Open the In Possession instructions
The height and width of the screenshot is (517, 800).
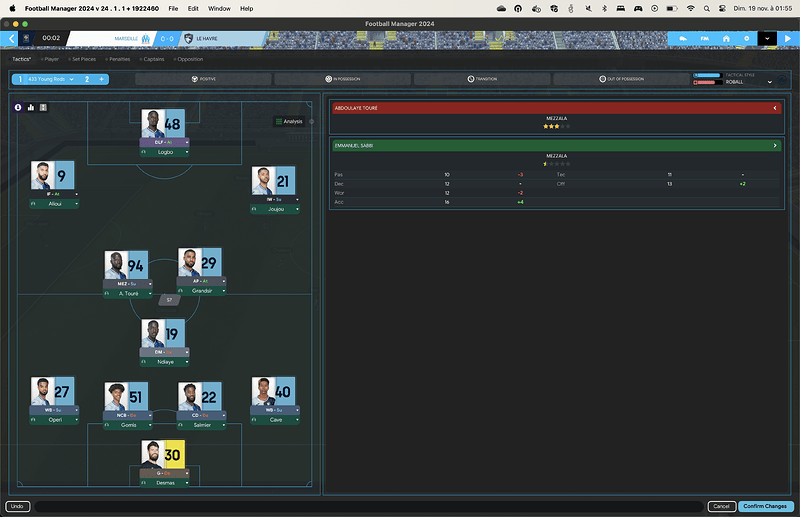[342, 79]
